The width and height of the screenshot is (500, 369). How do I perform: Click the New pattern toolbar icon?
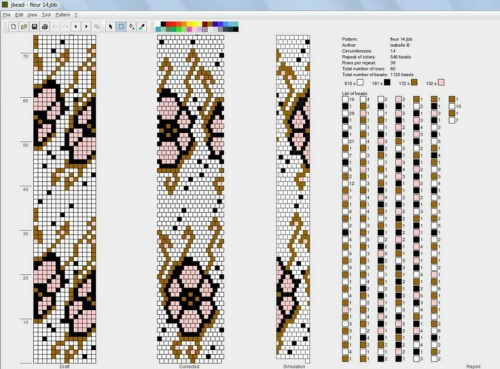(13, 26)
